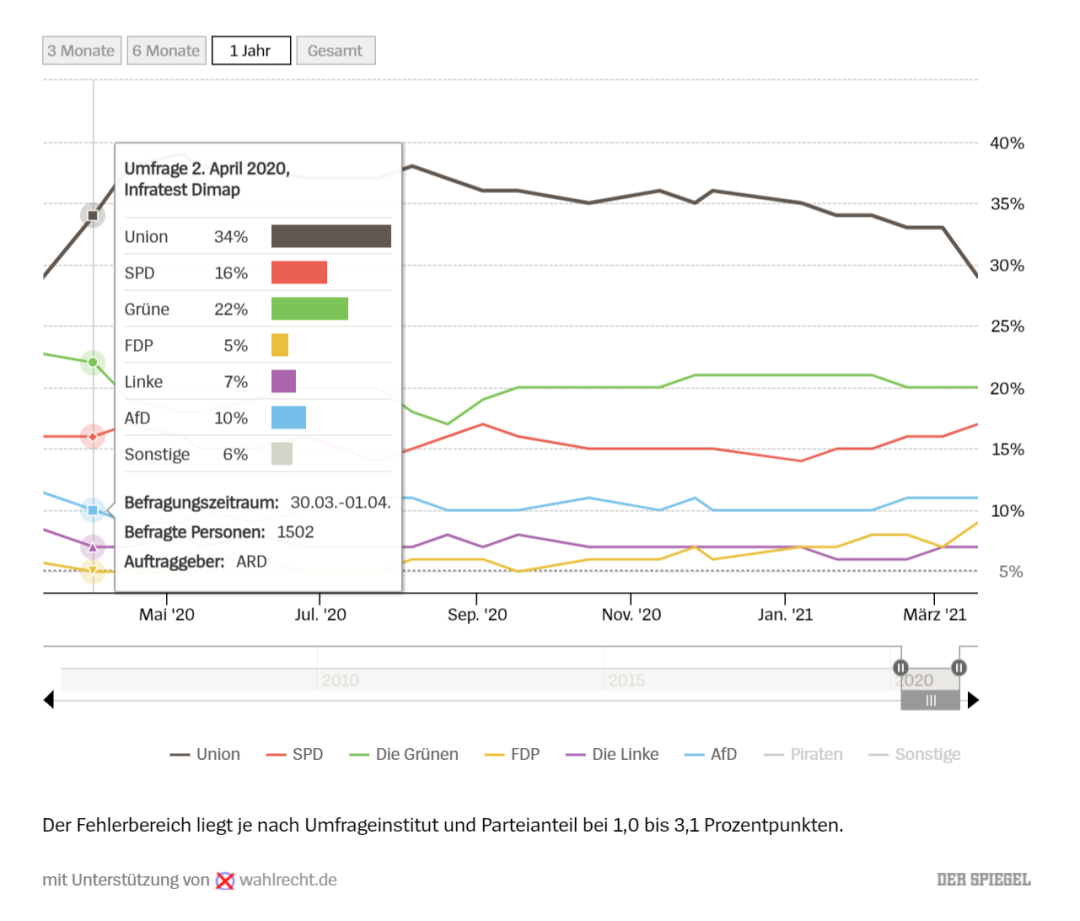Choose the 6 Monate range button

pos(166,50)
